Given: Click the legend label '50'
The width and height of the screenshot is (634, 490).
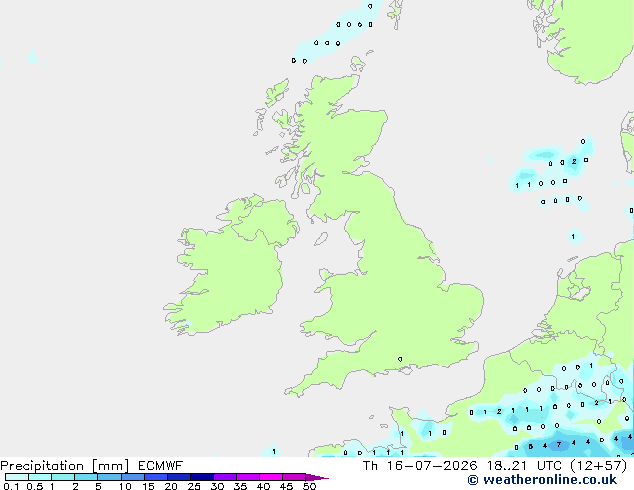Looking at the screenshot, I should 309,486.
